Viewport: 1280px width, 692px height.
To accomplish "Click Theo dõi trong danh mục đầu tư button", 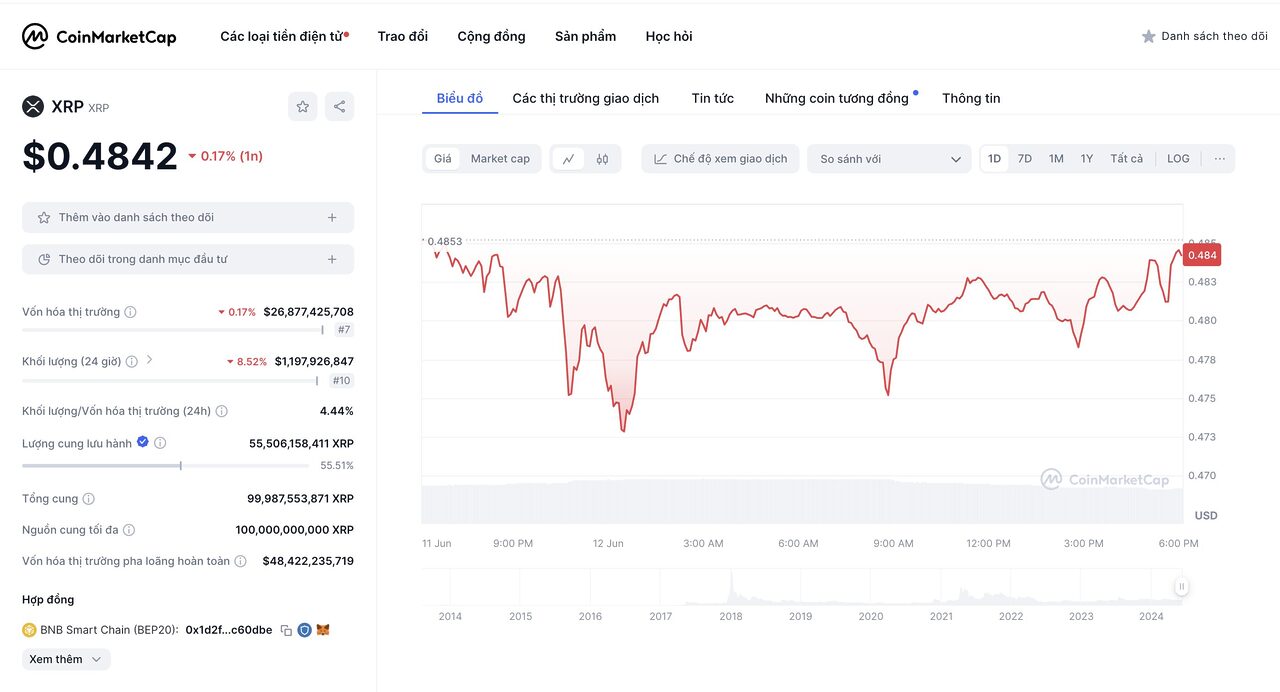I will point(188,260).
